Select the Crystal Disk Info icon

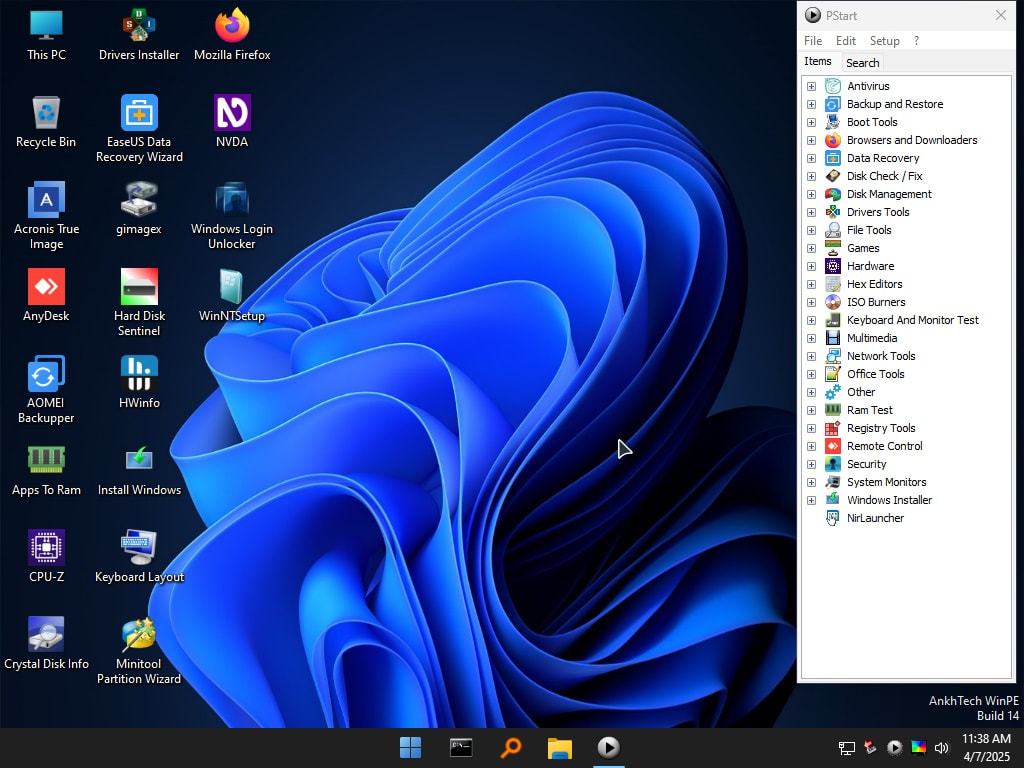(46, 636)
